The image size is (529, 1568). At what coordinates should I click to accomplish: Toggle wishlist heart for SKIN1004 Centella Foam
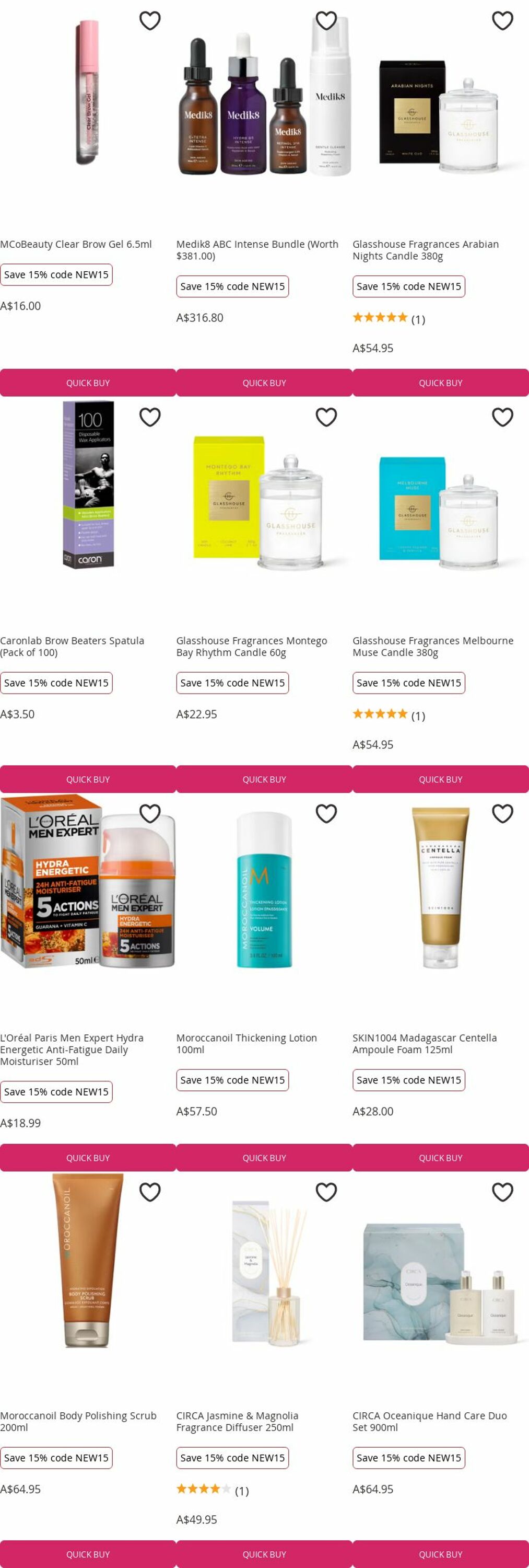[502, 813]
